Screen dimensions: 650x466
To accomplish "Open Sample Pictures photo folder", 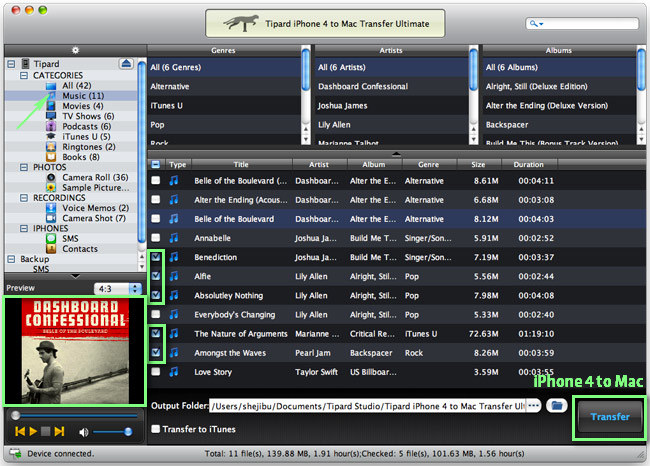I will click(96, 188).
